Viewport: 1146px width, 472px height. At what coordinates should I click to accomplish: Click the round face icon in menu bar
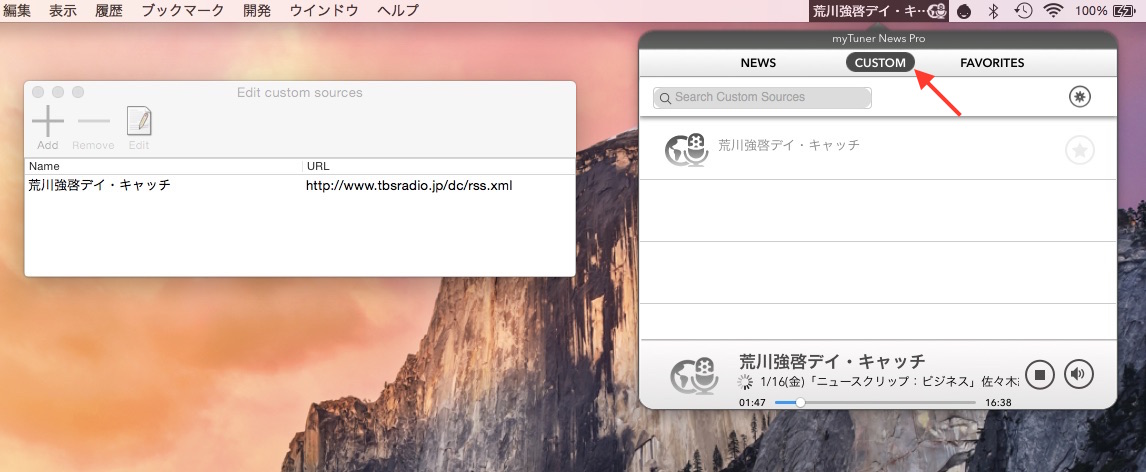(965, 11)
